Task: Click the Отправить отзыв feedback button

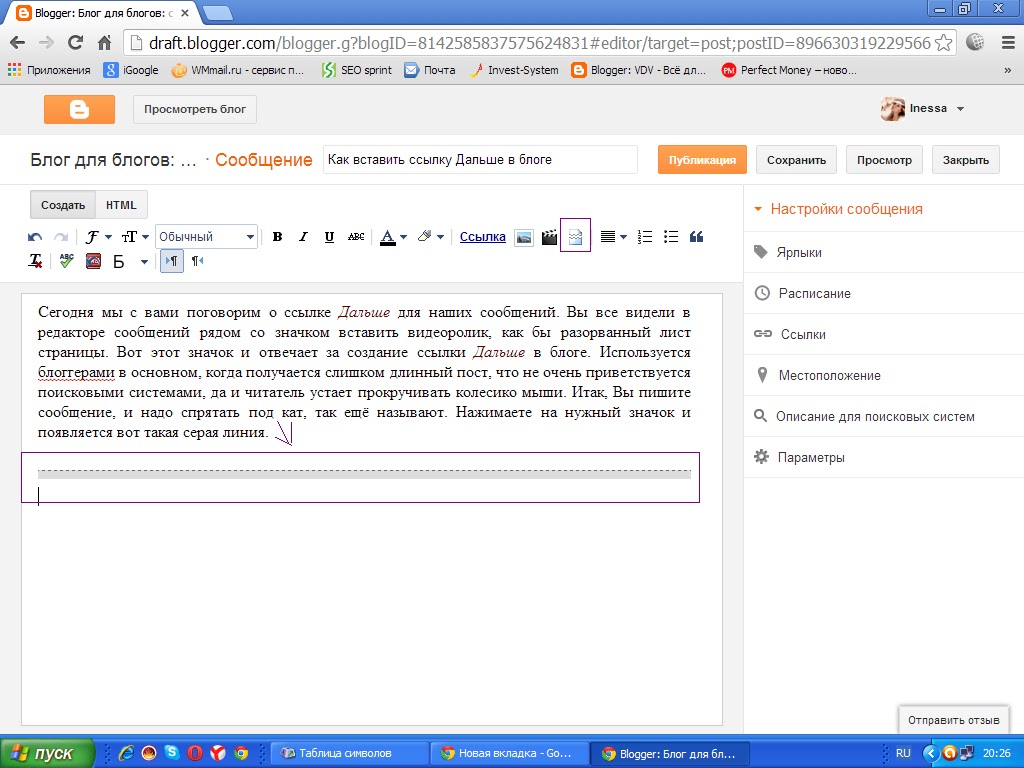Action: click(953, 720)
